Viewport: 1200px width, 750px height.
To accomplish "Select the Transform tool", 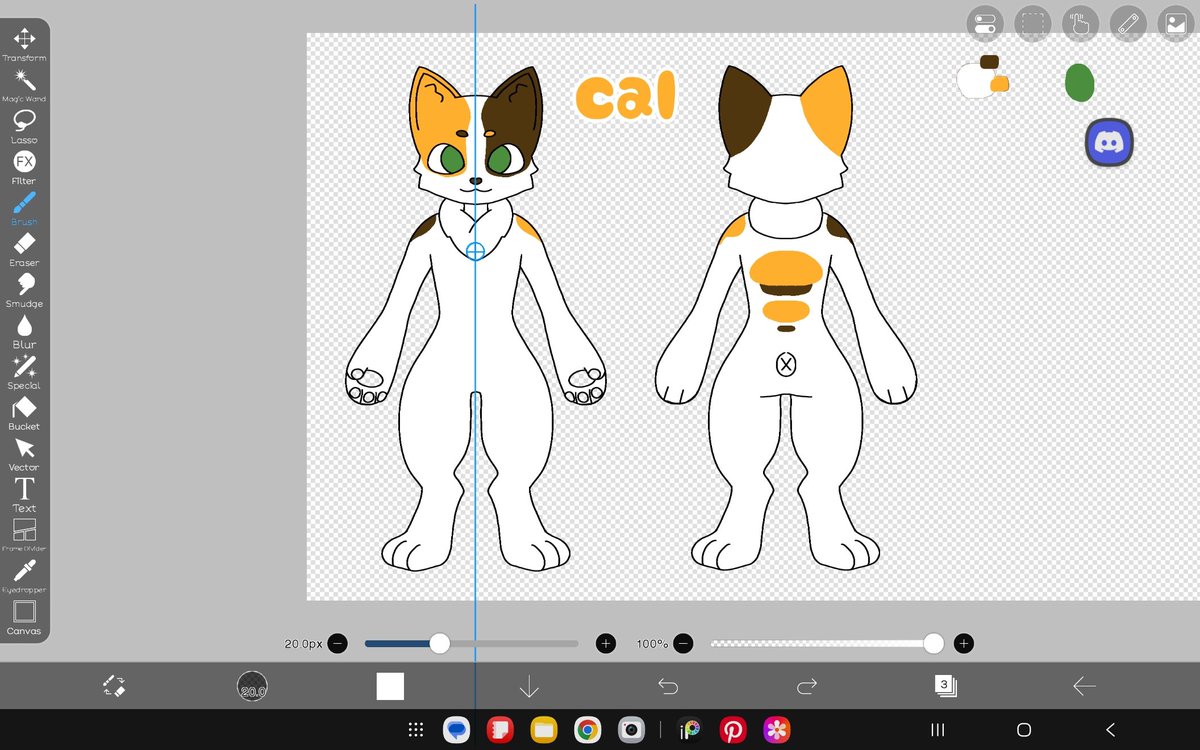I will click(x=24, y=44).
